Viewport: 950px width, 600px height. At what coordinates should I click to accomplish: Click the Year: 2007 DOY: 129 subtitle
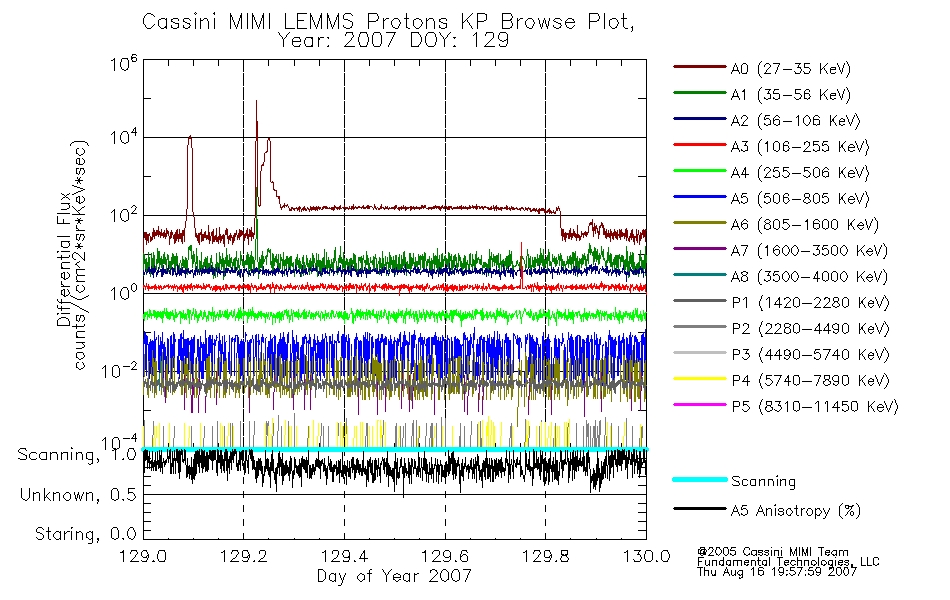pos(393,41)
